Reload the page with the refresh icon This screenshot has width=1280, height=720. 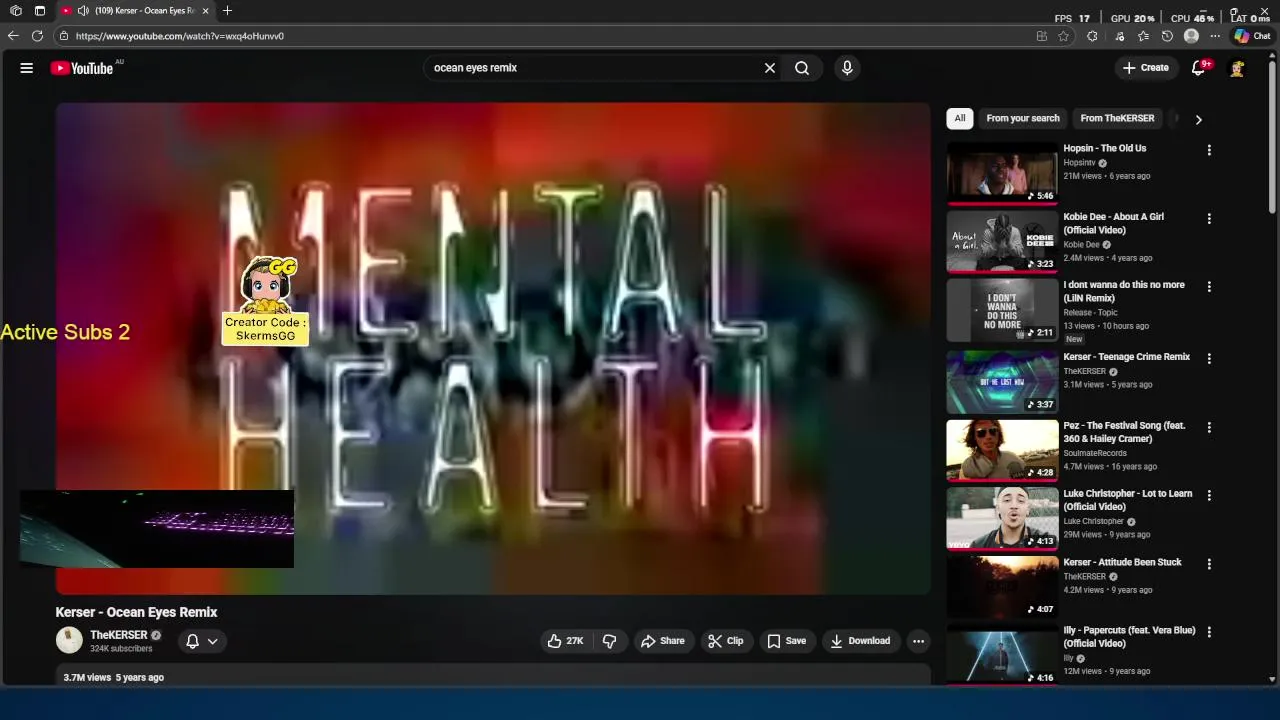[37, 36]
